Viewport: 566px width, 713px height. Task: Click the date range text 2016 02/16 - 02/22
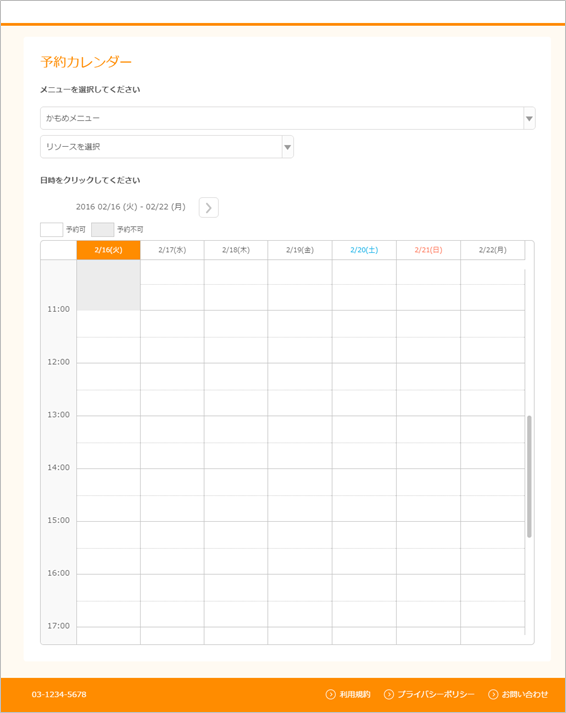(130, 207)
